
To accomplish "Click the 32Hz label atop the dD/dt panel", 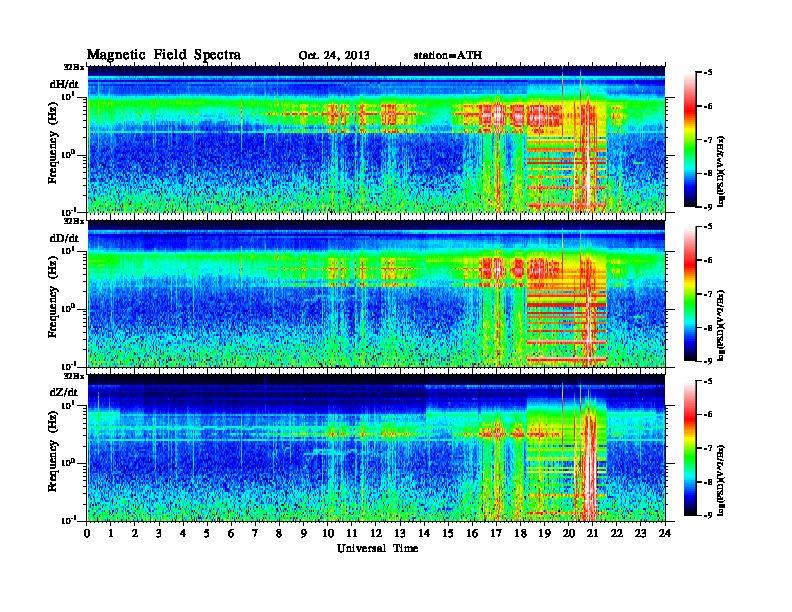I will 73,221.
